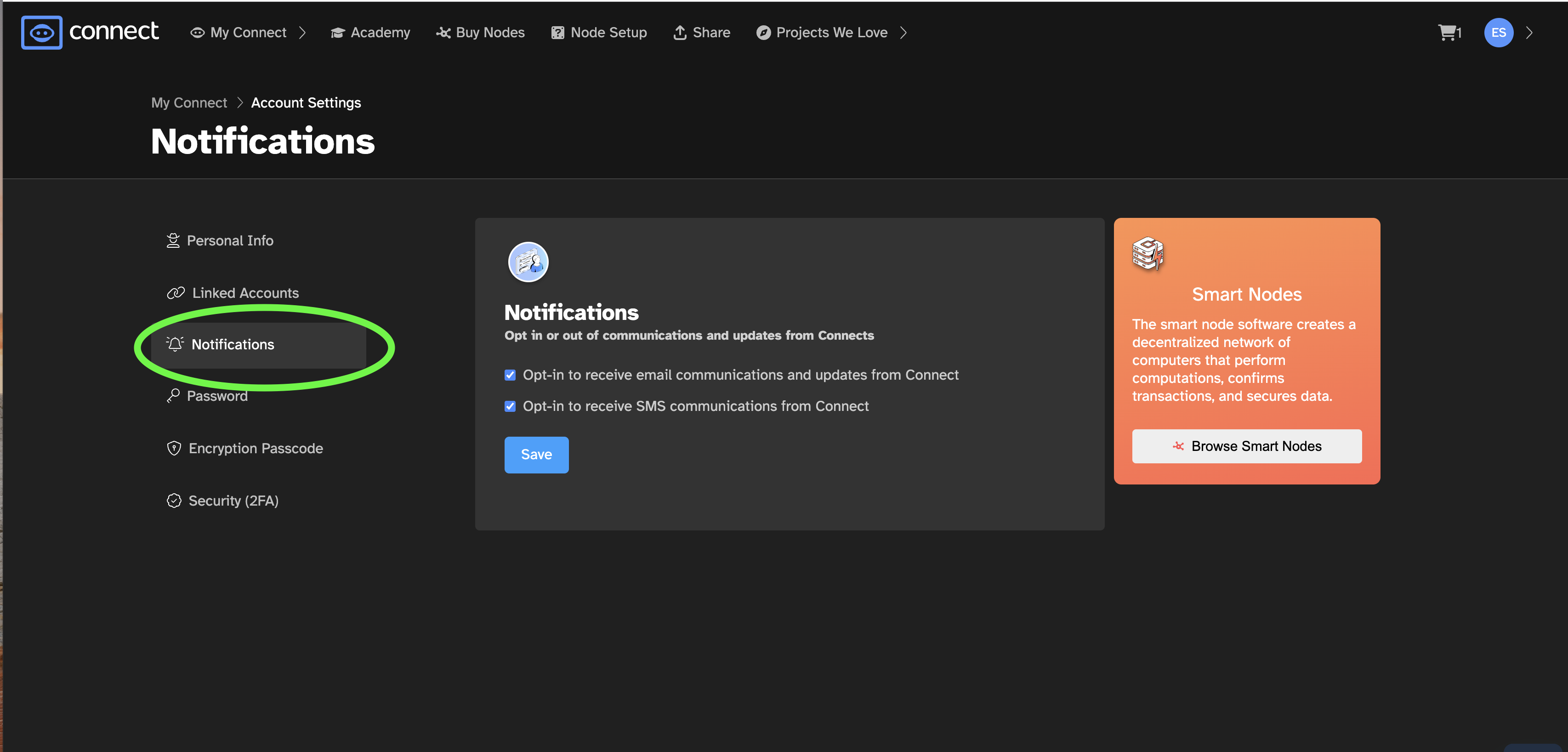Select the Share upload arrow icon
1568x752 pixels.
(680, 33)
